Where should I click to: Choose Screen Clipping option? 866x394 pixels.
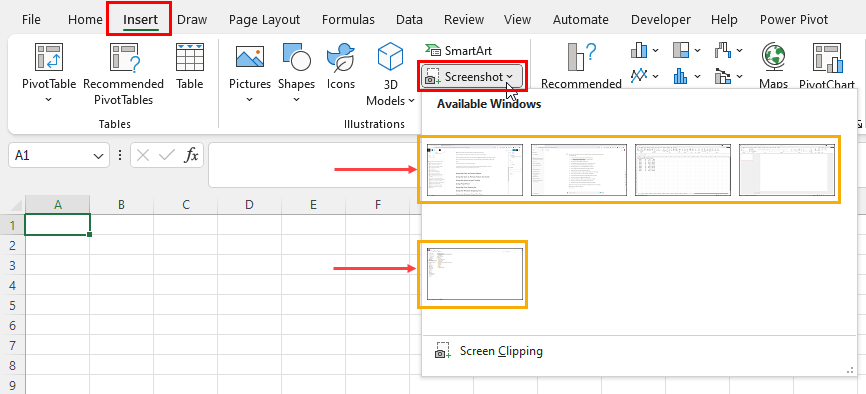pyautogui.click(x=488, y=351)
